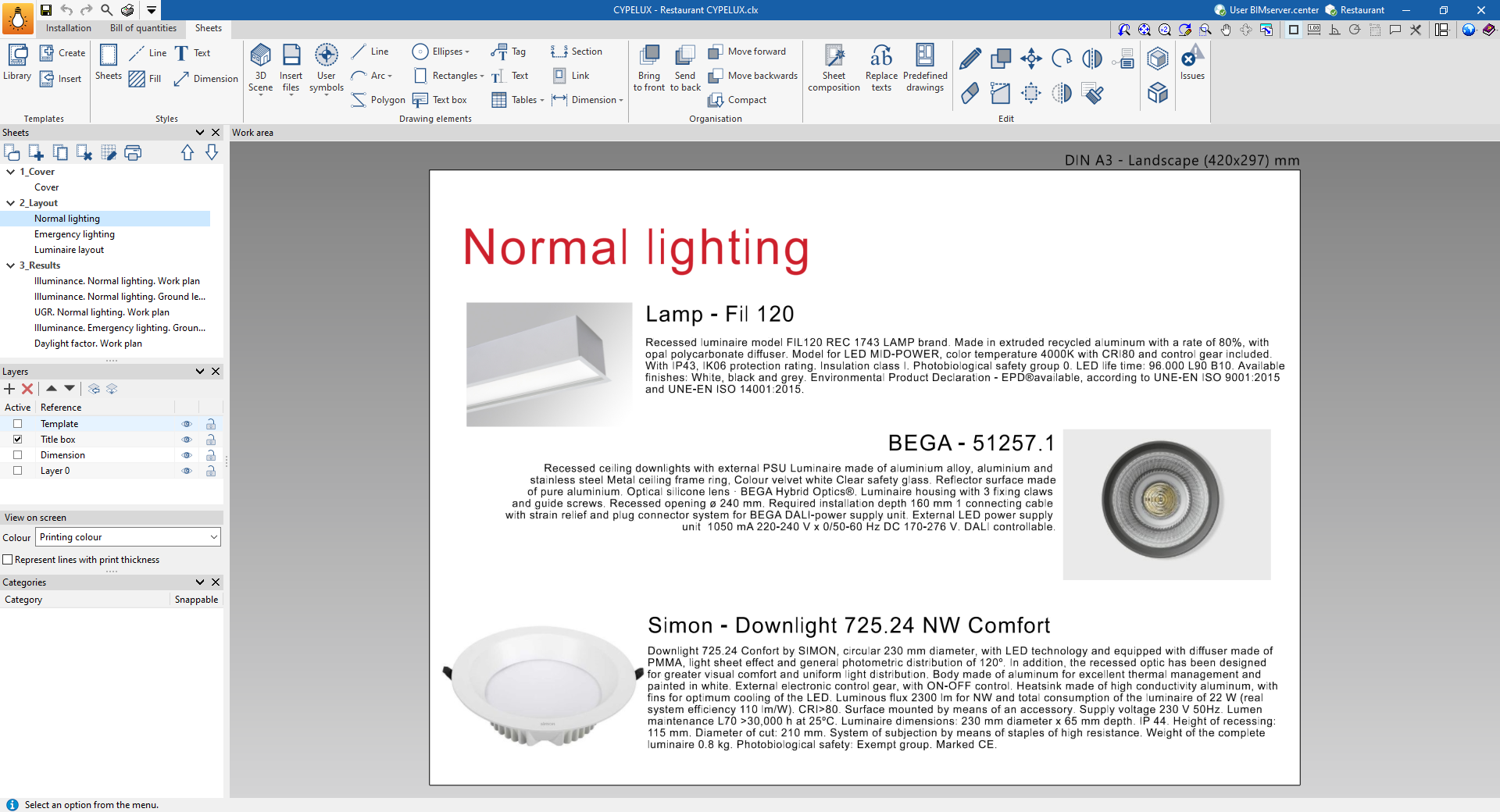Open the Colour dropdown
Screen dimensions: 1500x812
tap(128, 537)
